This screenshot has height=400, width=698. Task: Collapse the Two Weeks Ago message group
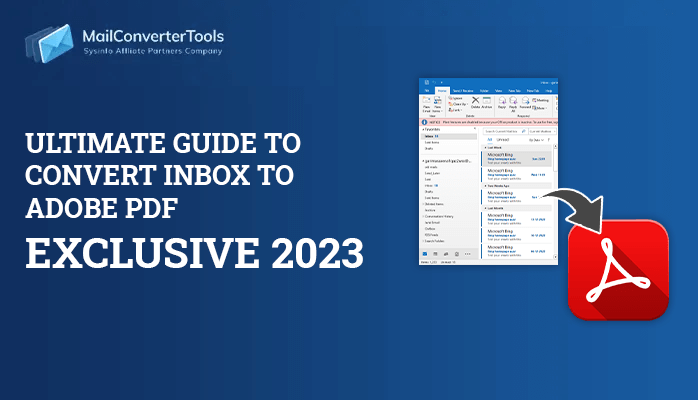tap(486, 186)
